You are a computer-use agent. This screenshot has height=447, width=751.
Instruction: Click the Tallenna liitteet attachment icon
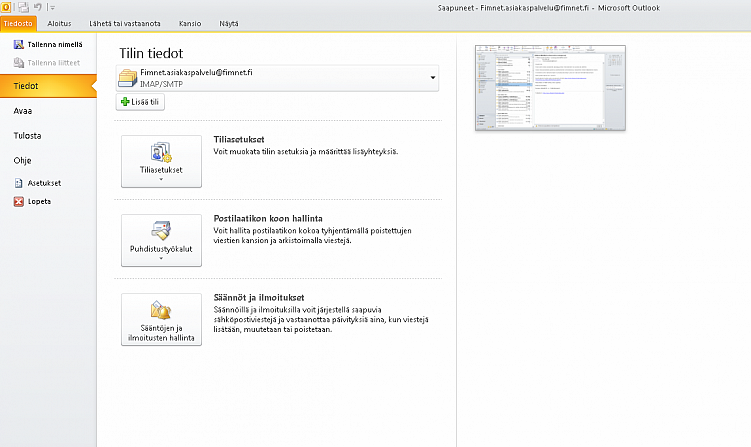pyautogui.click(x=19, y=63)
